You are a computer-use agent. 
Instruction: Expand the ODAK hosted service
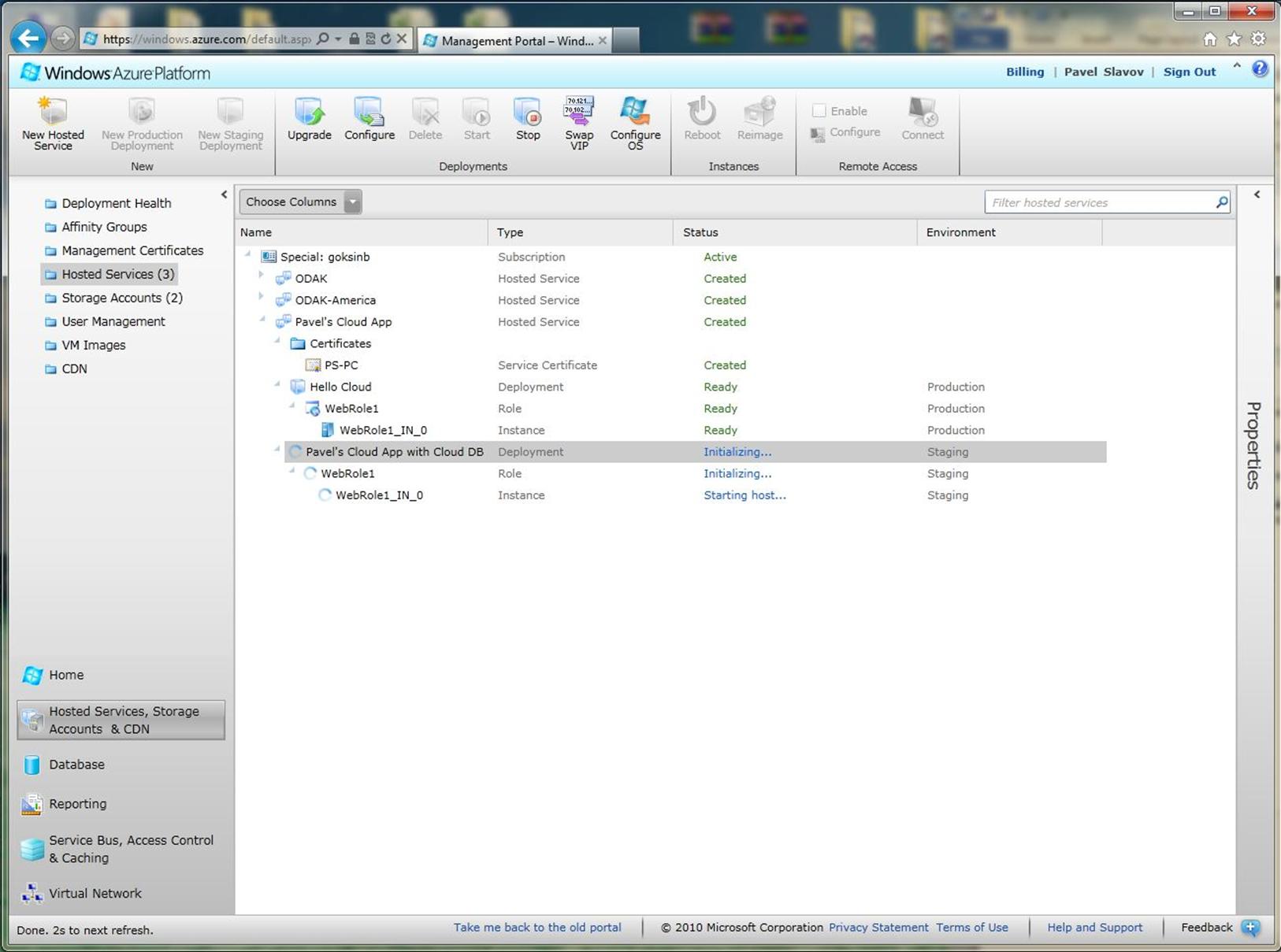tap(262, 276)
